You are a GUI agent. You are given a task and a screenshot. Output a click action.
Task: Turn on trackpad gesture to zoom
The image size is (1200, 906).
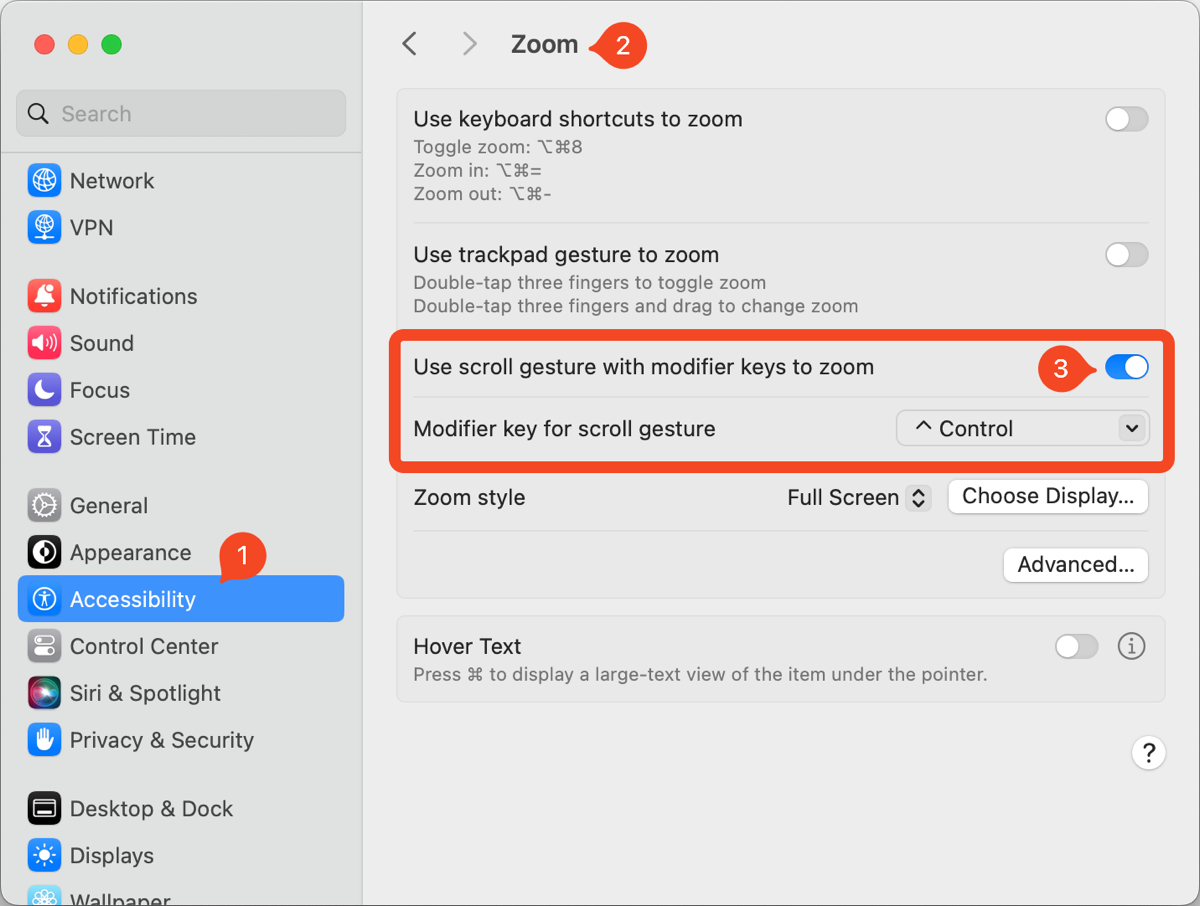(1126, 255)
